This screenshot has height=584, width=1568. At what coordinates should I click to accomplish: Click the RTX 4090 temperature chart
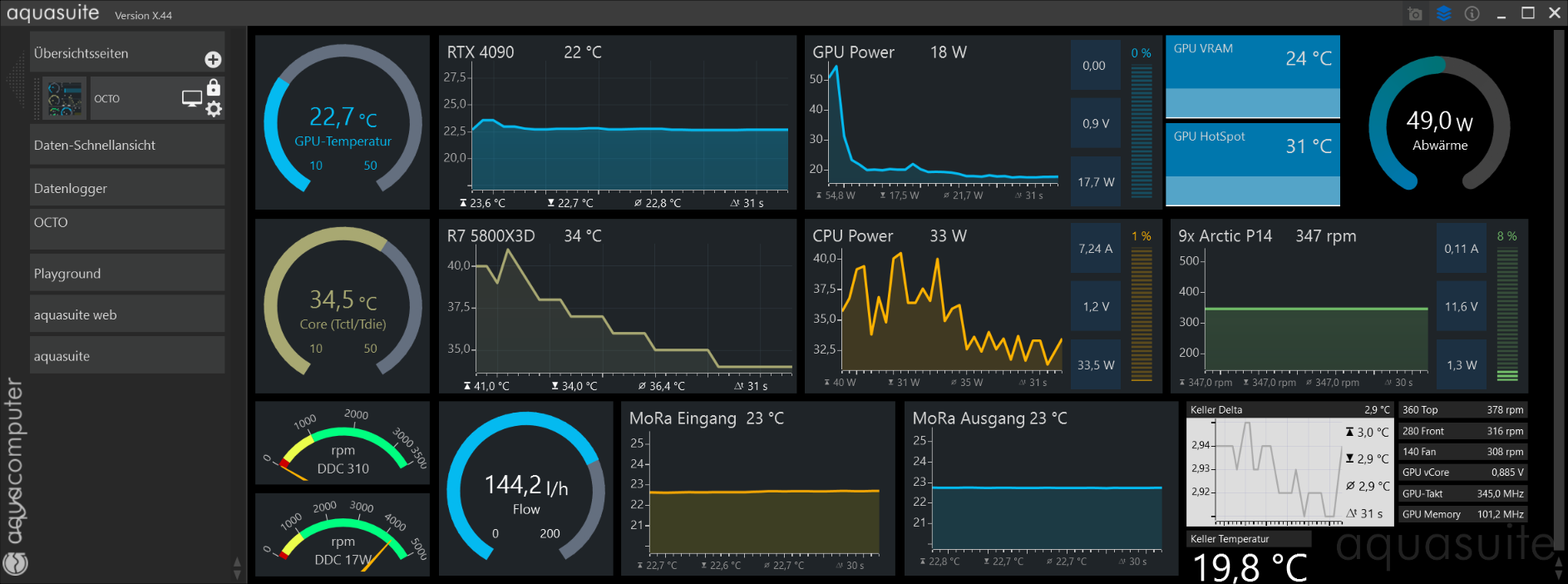[x=618, y=122]
